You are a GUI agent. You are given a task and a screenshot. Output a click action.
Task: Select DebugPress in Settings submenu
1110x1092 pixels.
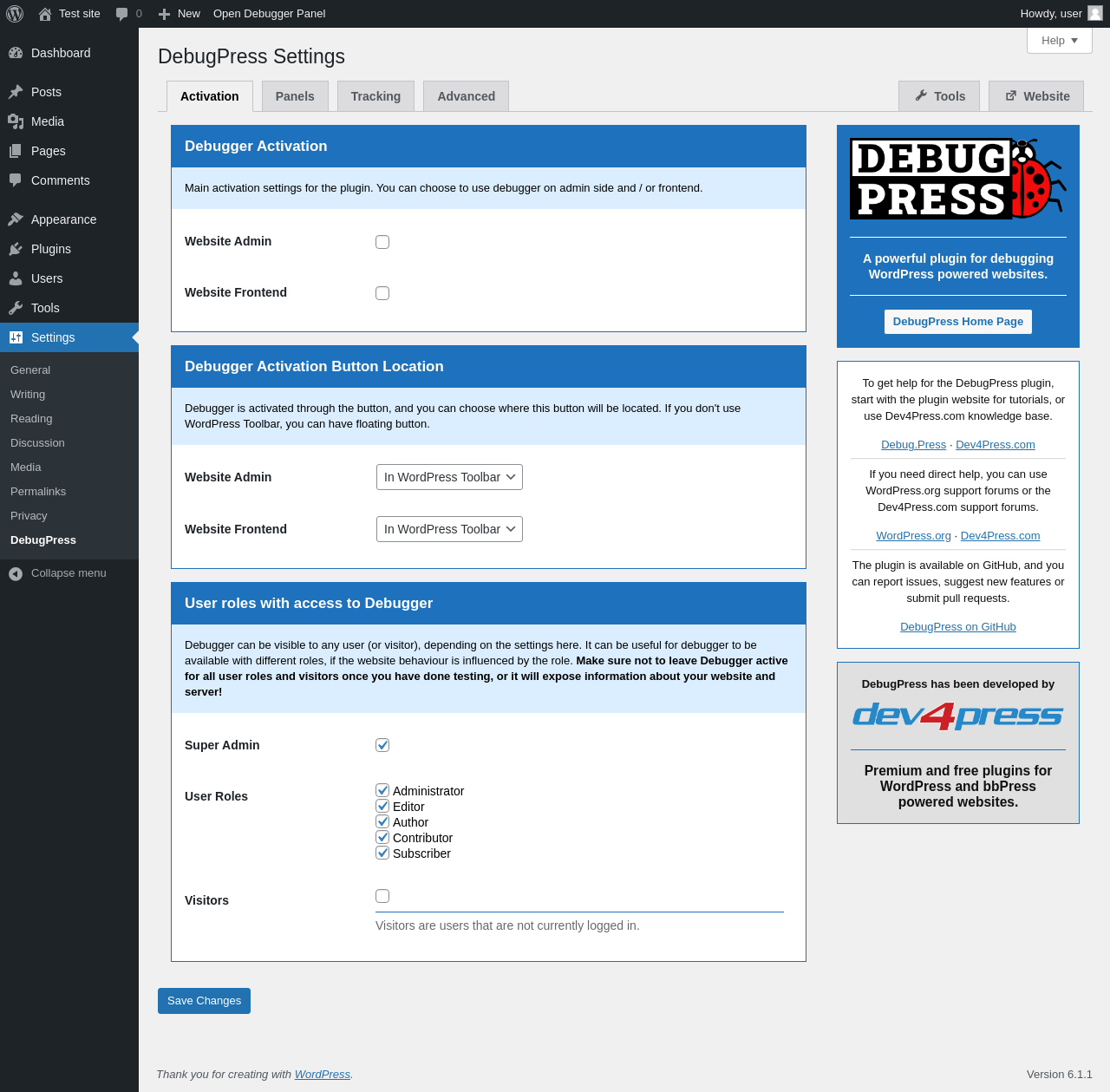(x=43, y=539)
